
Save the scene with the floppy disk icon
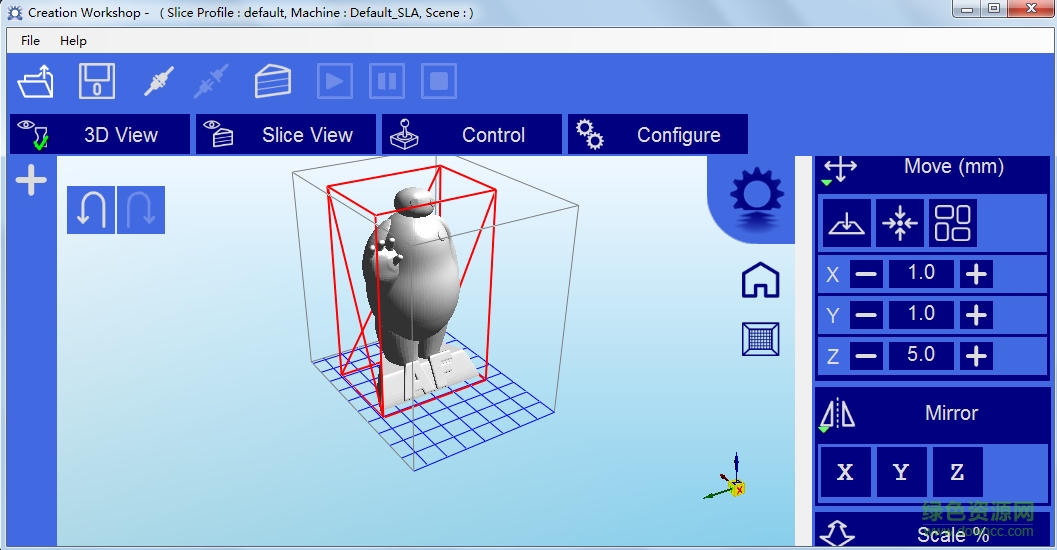(x=97, y=82)
